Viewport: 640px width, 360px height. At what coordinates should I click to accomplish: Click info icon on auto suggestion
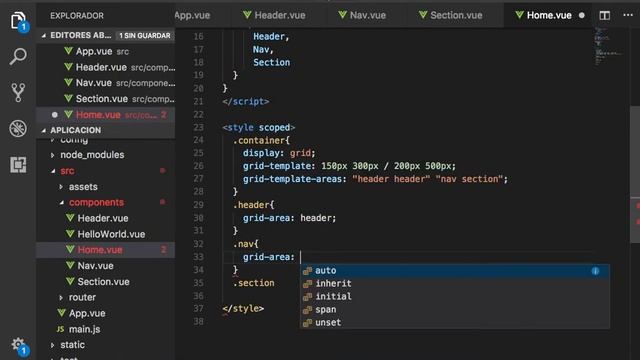(x=595, y=271)
